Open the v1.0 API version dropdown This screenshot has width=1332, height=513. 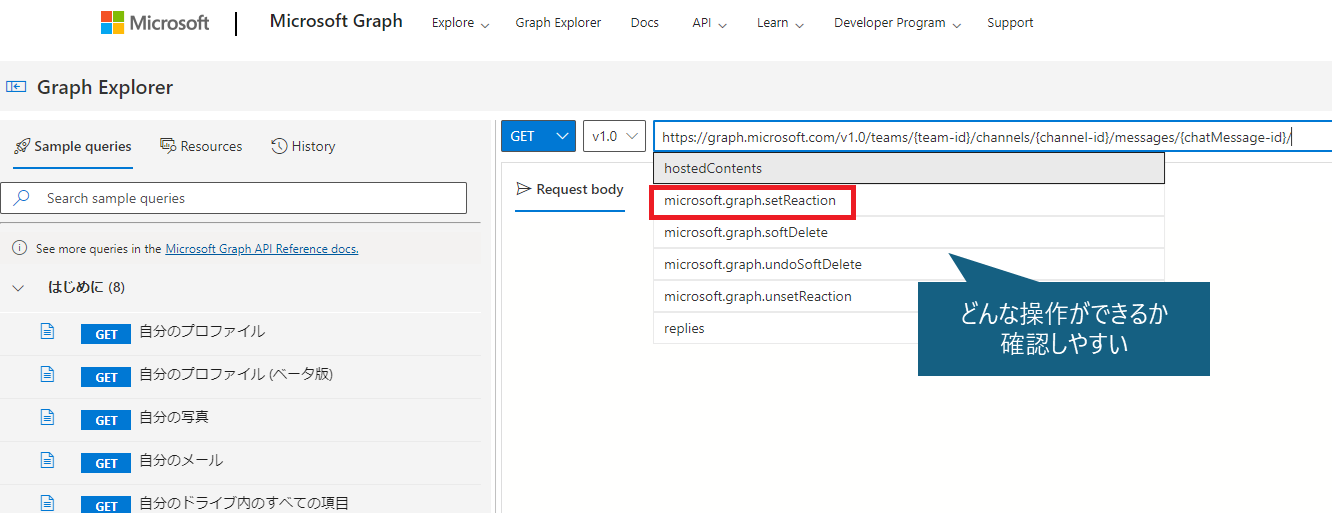pyautogui.click(x=614, y=136)
